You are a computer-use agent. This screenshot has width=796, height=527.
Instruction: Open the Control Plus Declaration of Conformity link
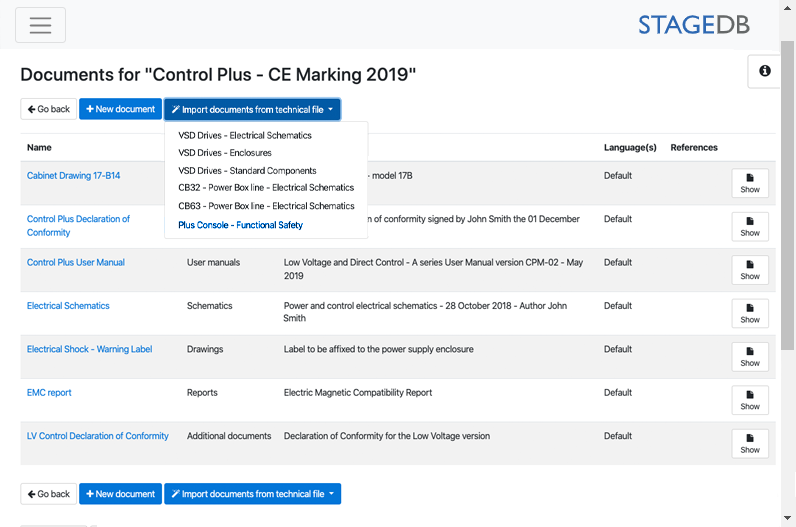point(78,225)
